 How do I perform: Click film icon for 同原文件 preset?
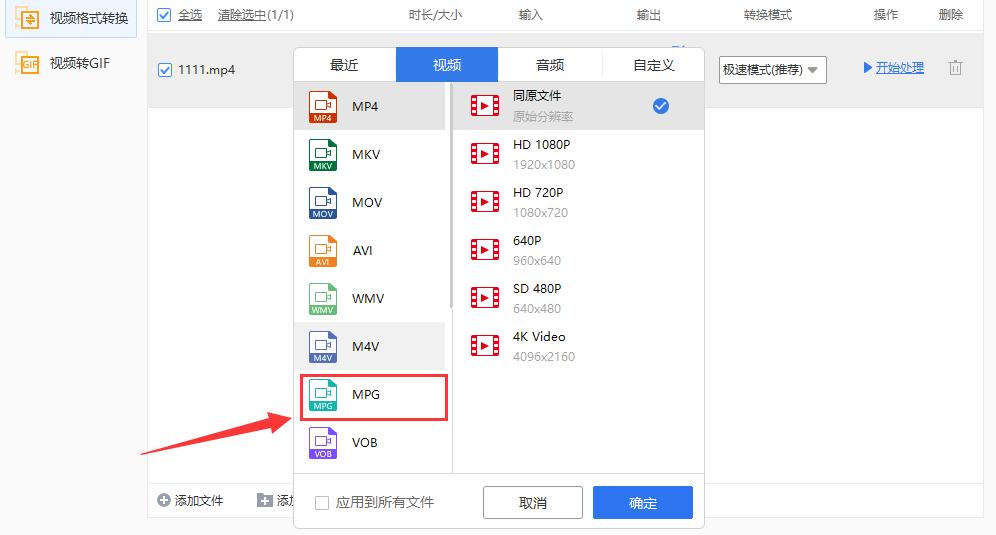pyautogui.click(x=485, y=105)
